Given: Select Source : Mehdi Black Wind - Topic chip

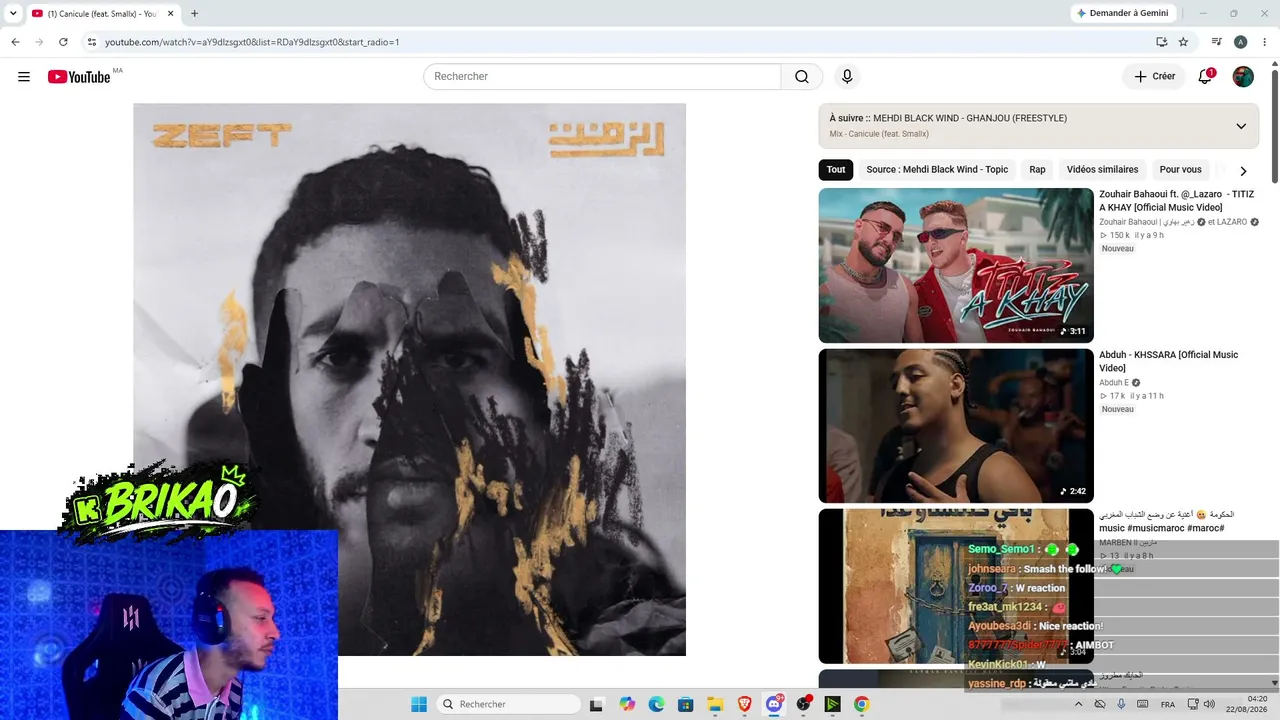Looking at the screenshot, I should tap(937, 170).
